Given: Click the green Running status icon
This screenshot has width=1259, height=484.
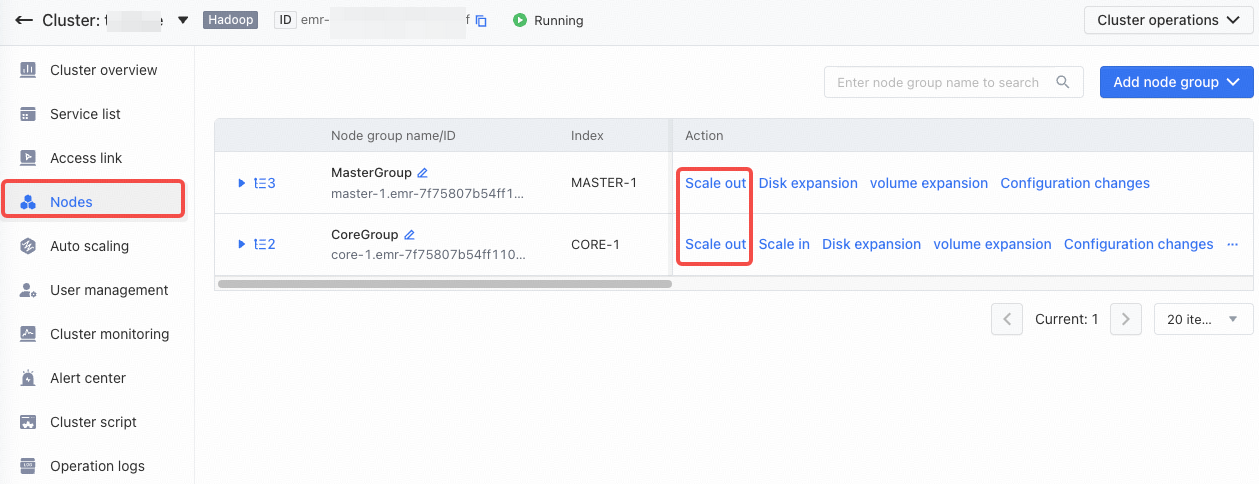Looking at the screenshot, I should [520, 20].
